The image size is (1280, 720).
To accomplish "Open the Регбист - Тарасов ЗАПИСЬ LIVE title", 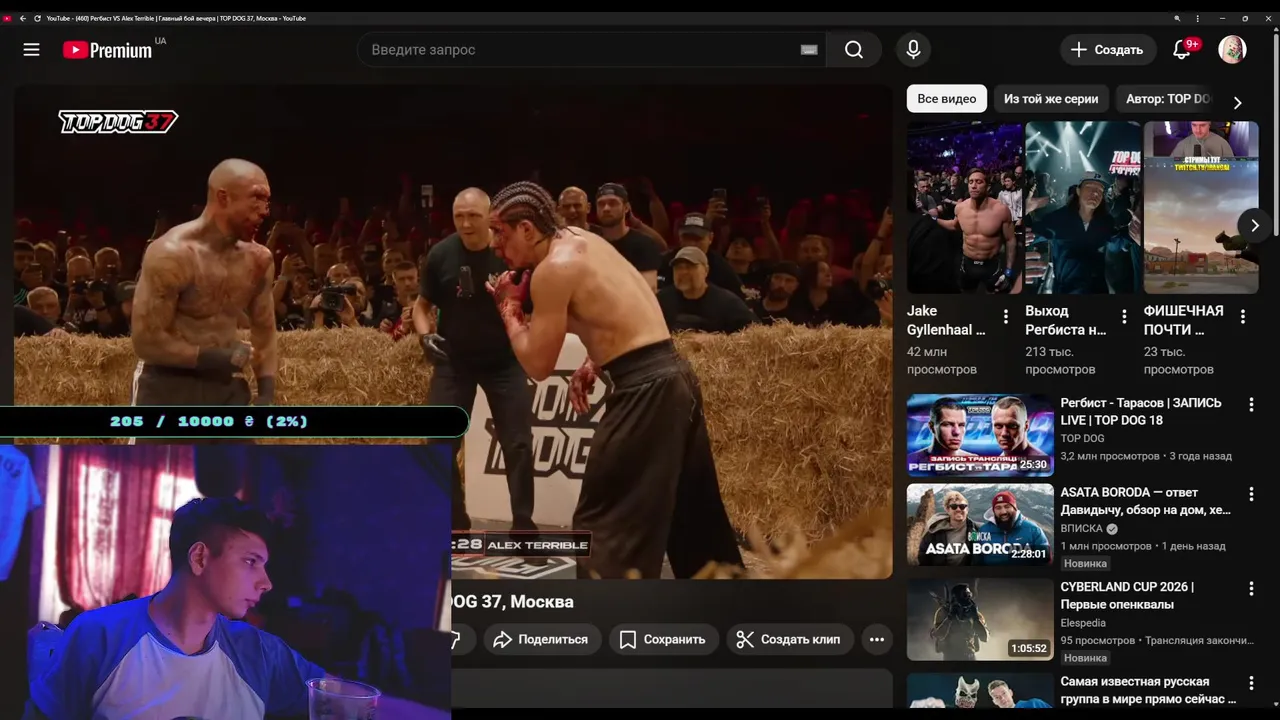I will [1141, 411].
